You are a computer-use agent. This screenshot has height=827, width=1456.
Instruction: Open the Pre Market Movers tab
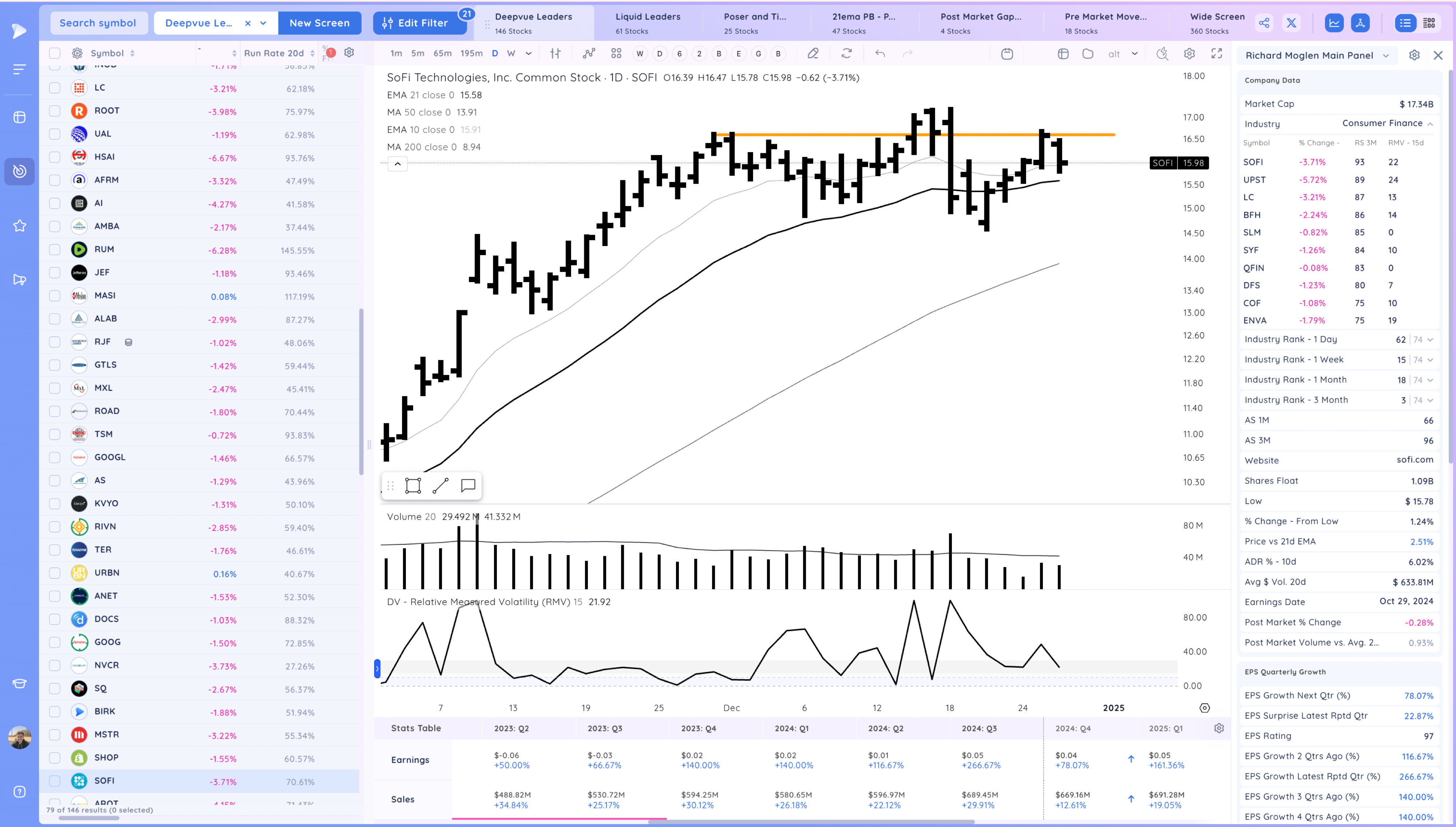coord(1105,23)
